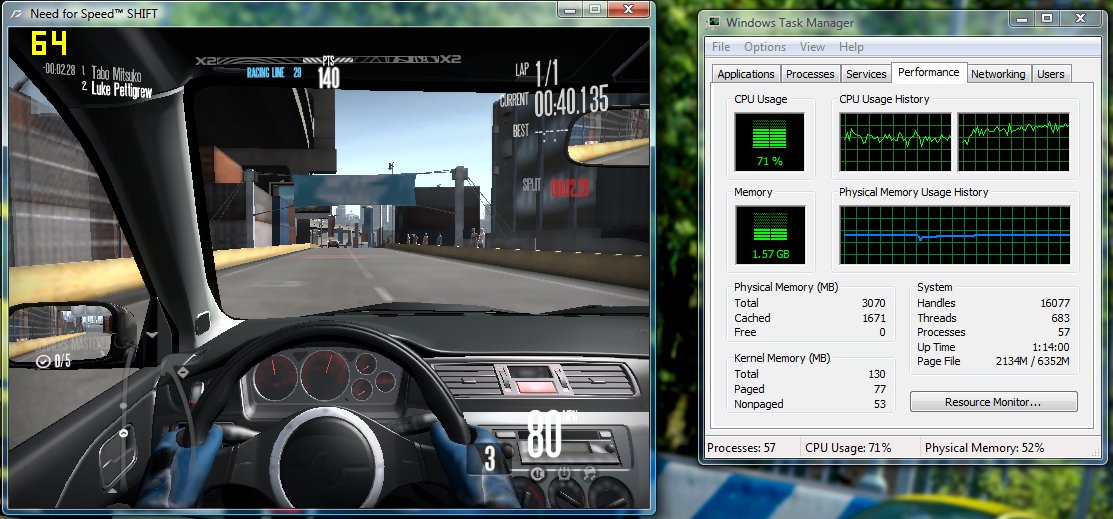
Task: Open the Help menu in Task Manager
Action: click(851, 47)
